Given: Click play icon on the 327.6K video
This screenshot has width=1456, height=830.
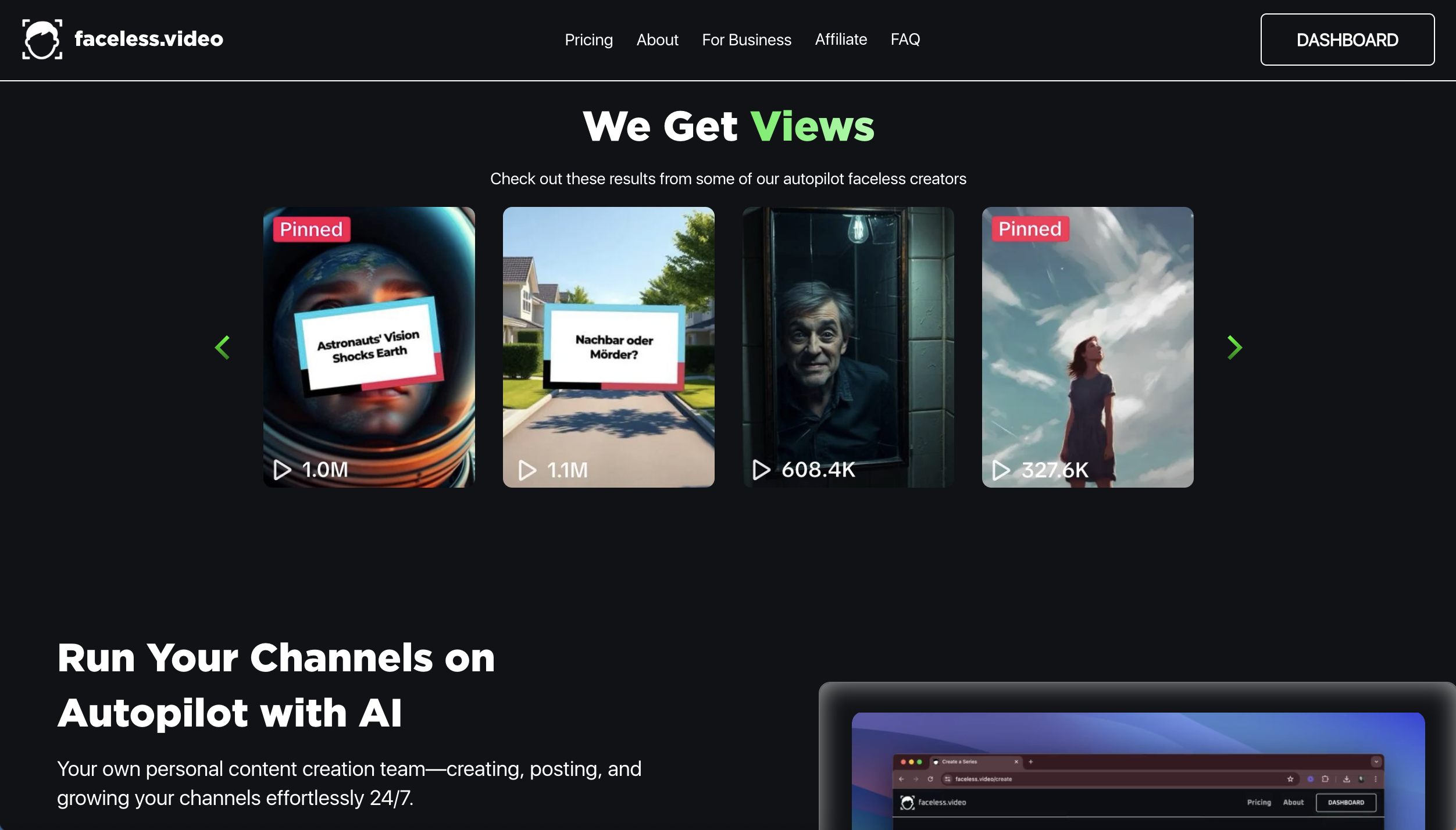Looking at the screenshot, I should pyautogui.click(x=1001, y=470).
